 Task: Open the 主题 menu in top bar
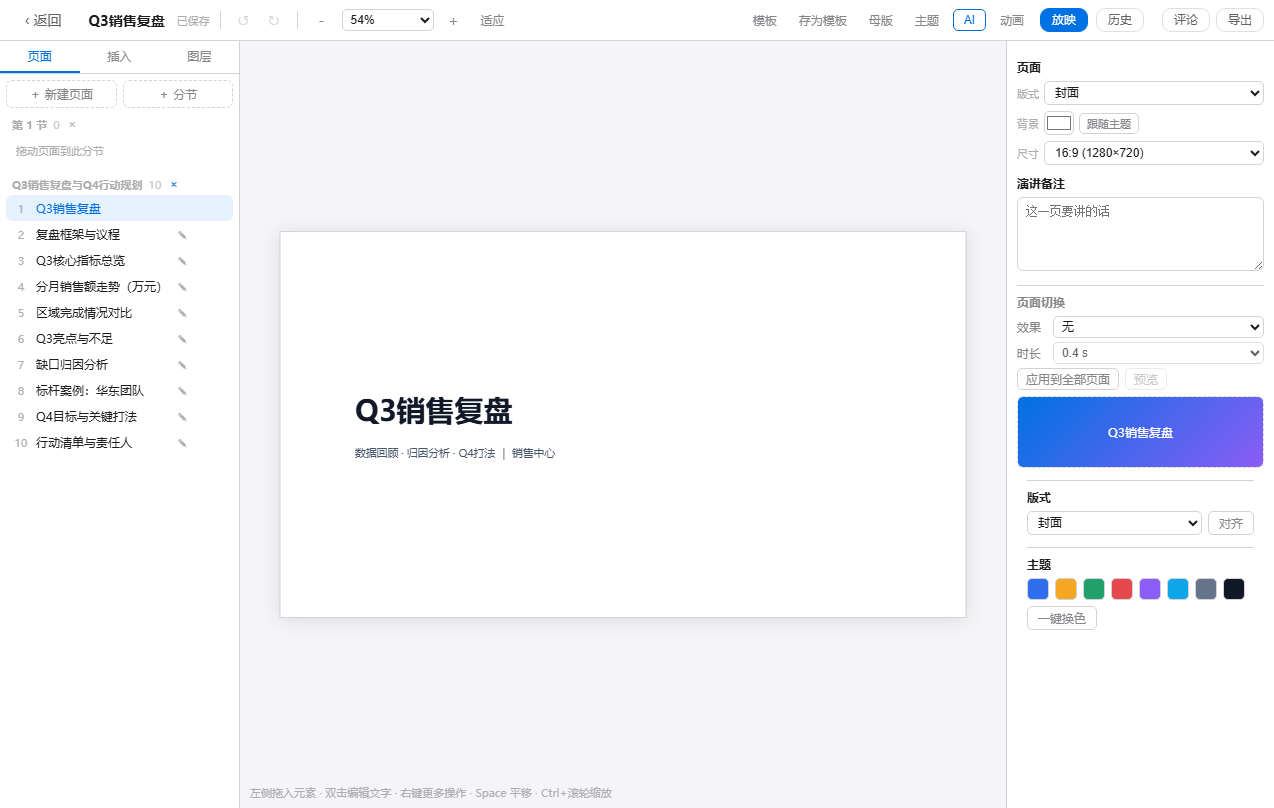tap(927, 20)
